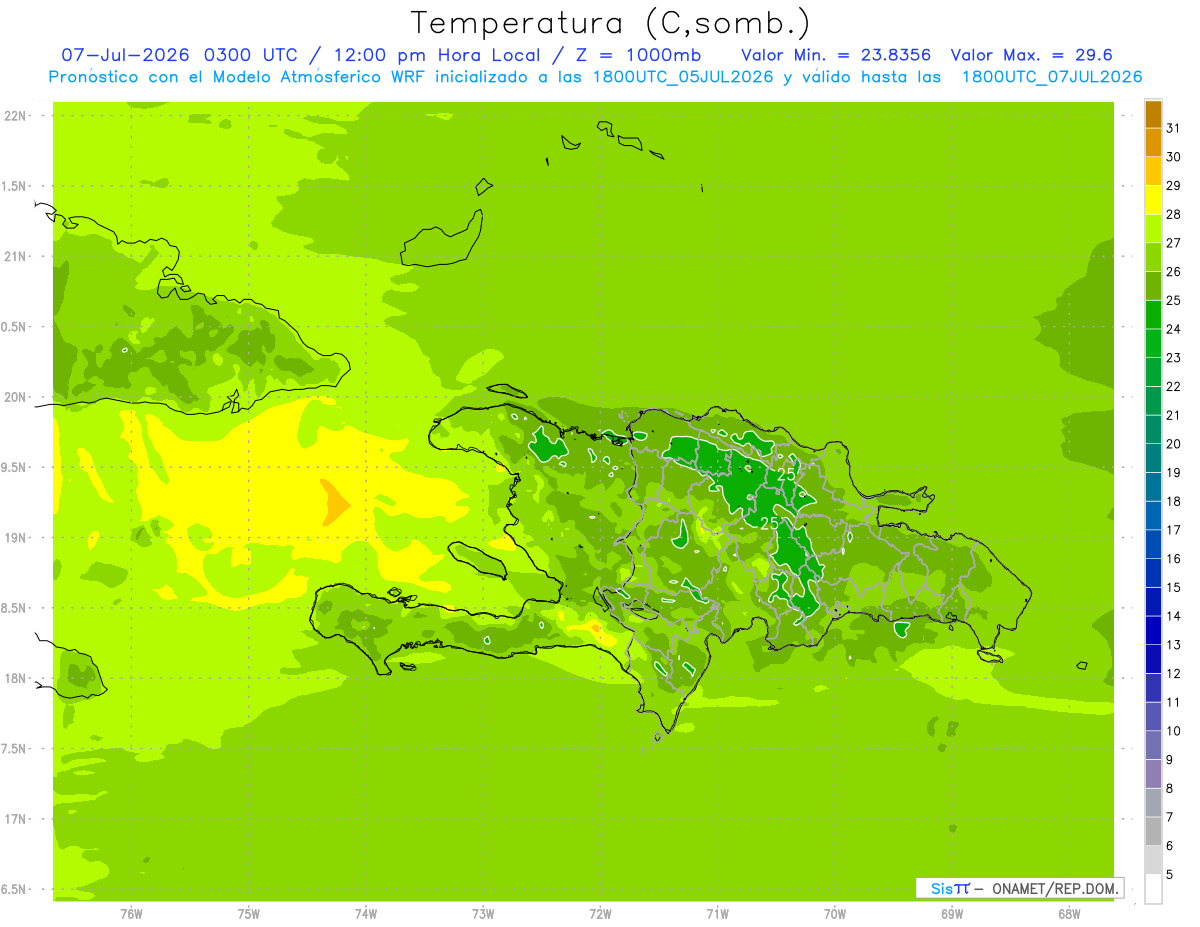Click the '1800UTC_07JUL2026' valid-until time
Viewport: 1200px width, 927px height.
[x=1052, y=77]
